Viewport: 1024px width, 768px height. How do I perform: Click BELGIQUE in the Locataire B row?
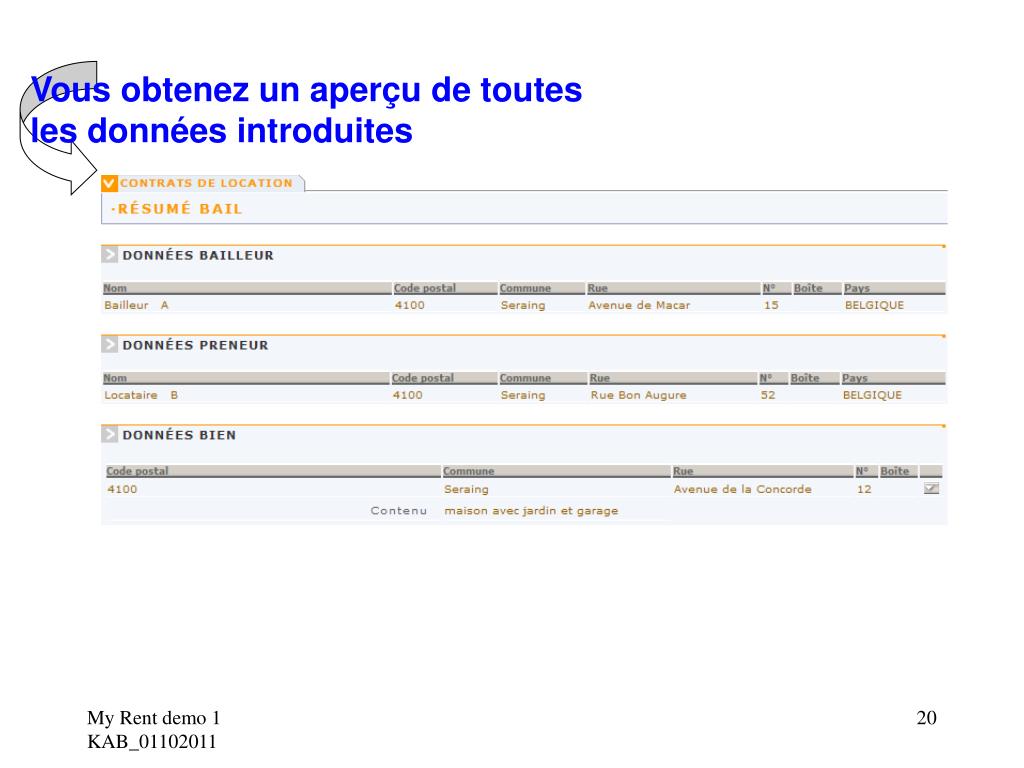(x=872, y=395)
